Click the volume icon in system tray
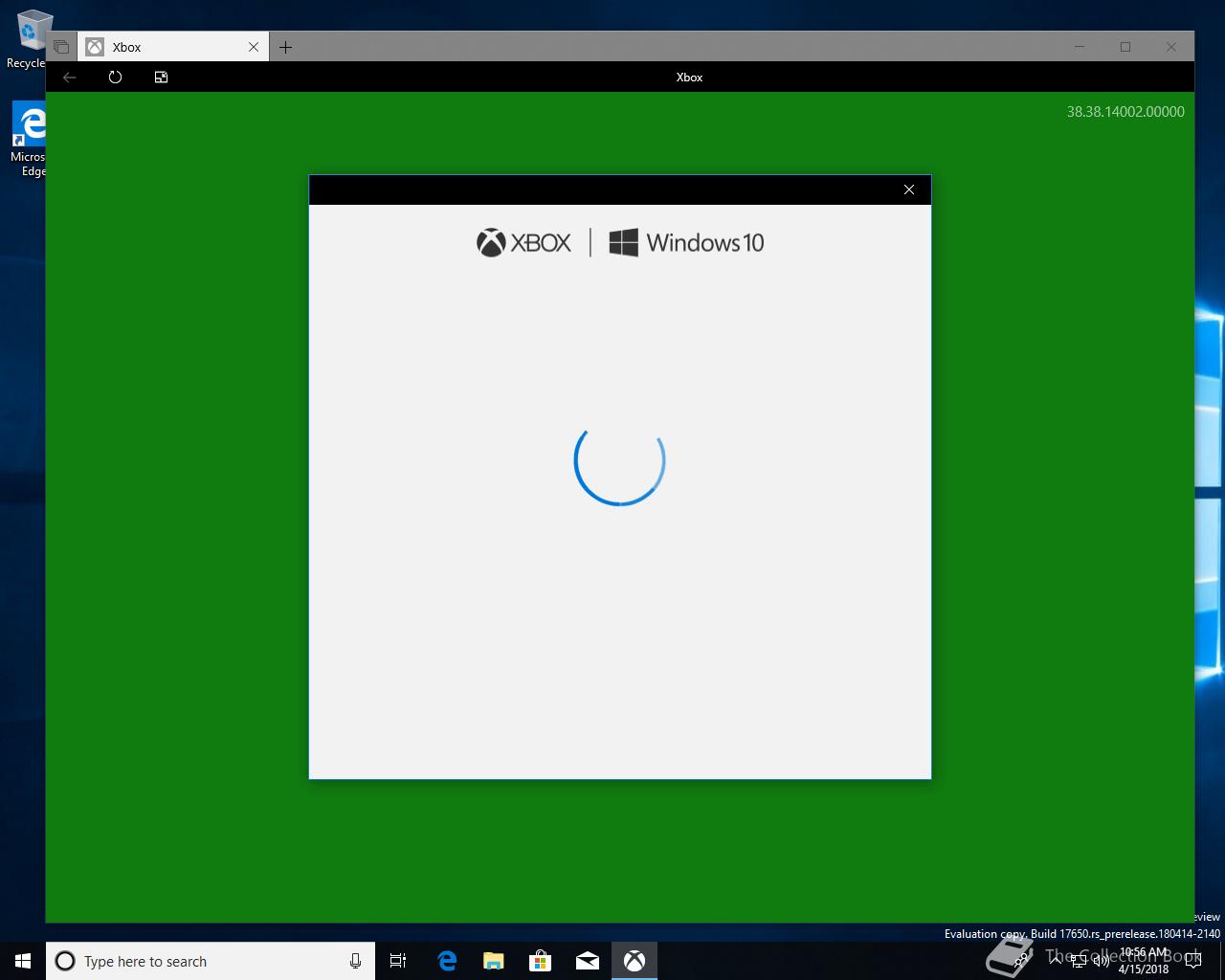Screen dimensions: 1225x980 click(1101, 961)
